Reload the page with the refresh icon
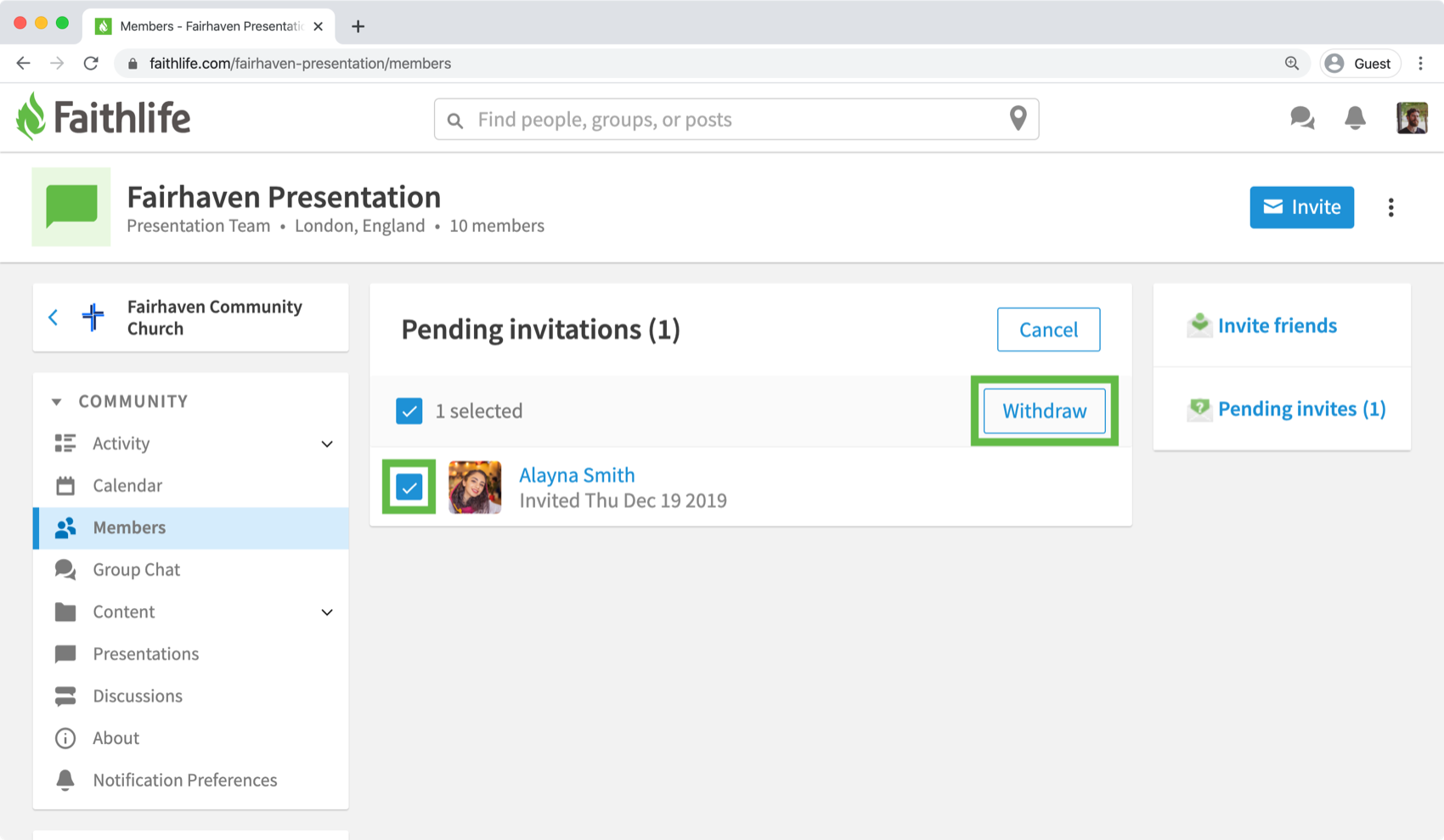 pyautogui.click(x=91, y=64)
